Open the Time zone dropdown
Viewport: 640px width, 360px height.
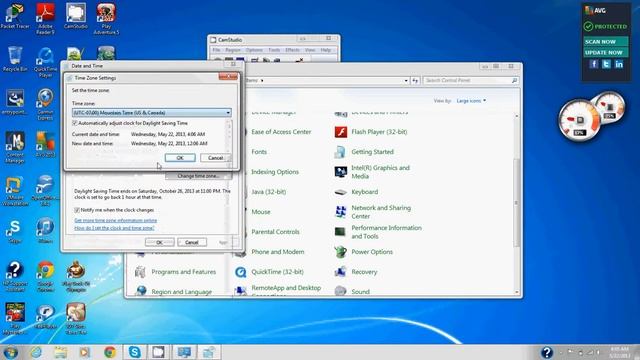tap(151, 113)
